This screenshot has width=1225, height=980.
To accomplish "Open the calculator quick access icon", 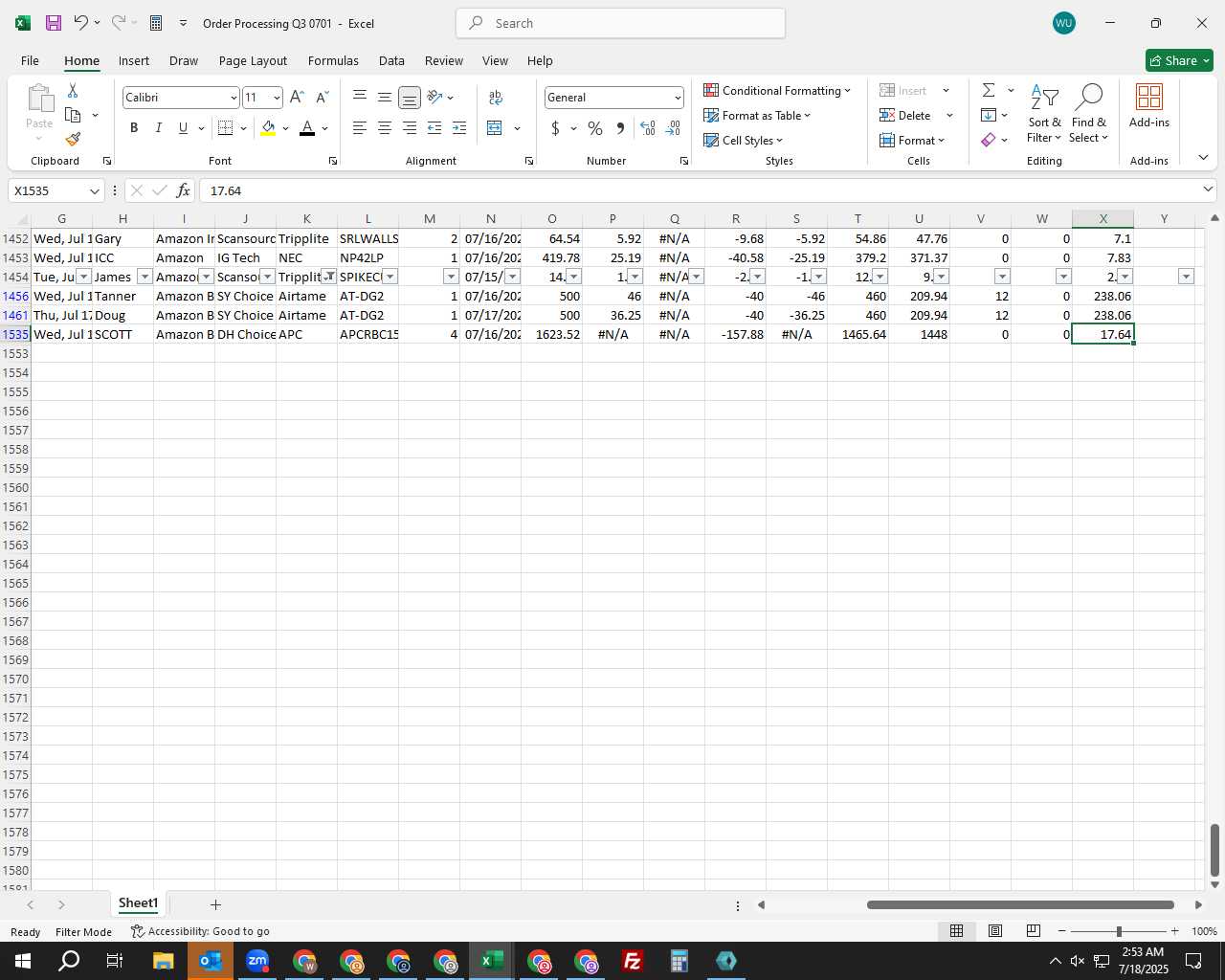I will click(156, 23).
